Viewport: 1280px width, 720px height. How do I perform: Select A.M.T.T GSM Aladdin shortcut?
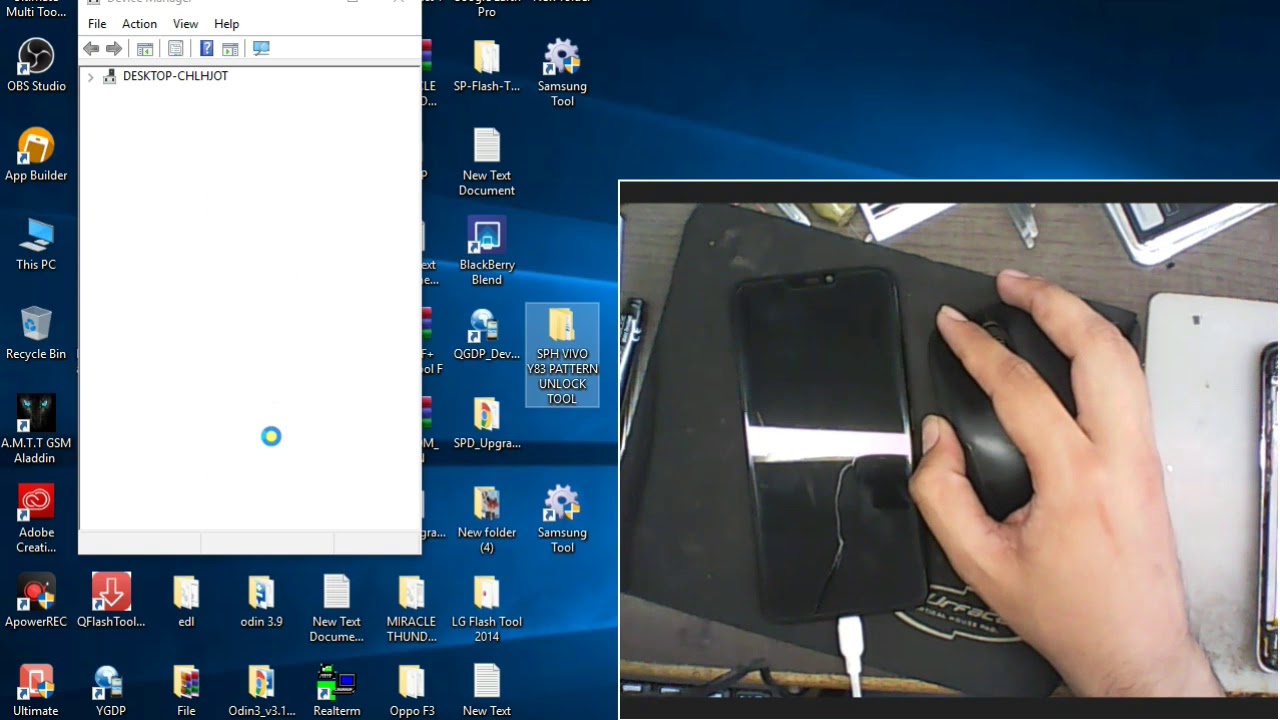(36, 429)
